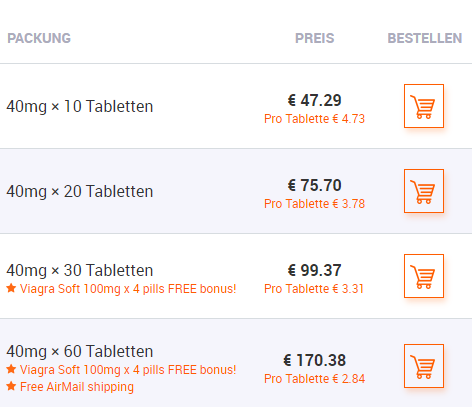Click the 40mg × 60 Tabletten package name

[80, 352]
